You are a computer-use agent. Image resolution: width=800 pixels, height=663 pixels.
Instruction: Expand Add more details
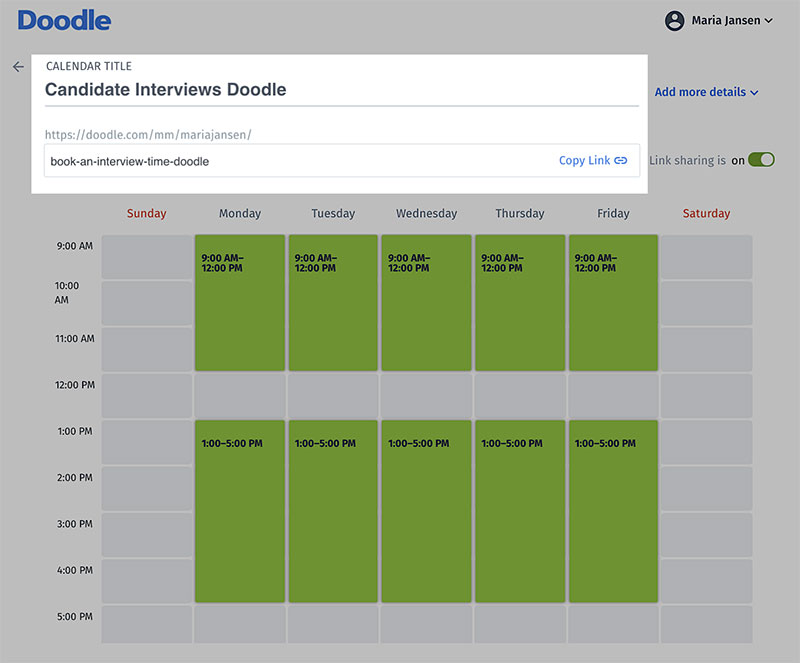[x=707, y=92]
